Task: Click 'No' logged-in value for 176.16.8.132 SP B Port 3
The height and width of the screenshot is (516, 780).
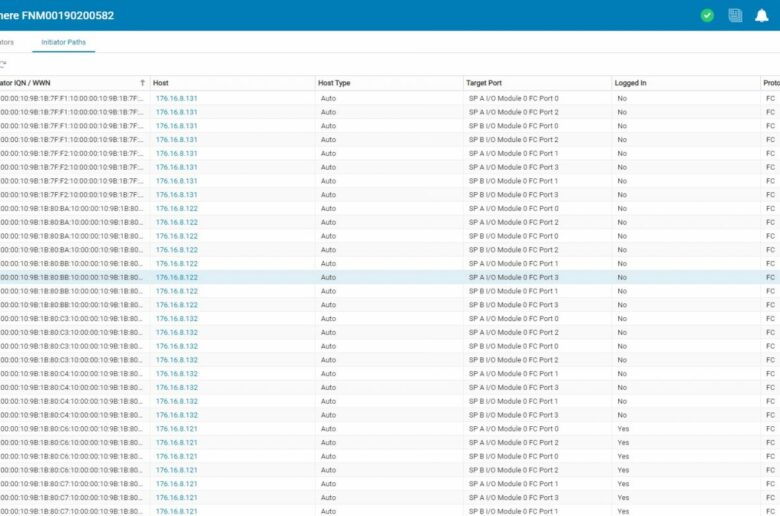Action: [x=622, y=415]
